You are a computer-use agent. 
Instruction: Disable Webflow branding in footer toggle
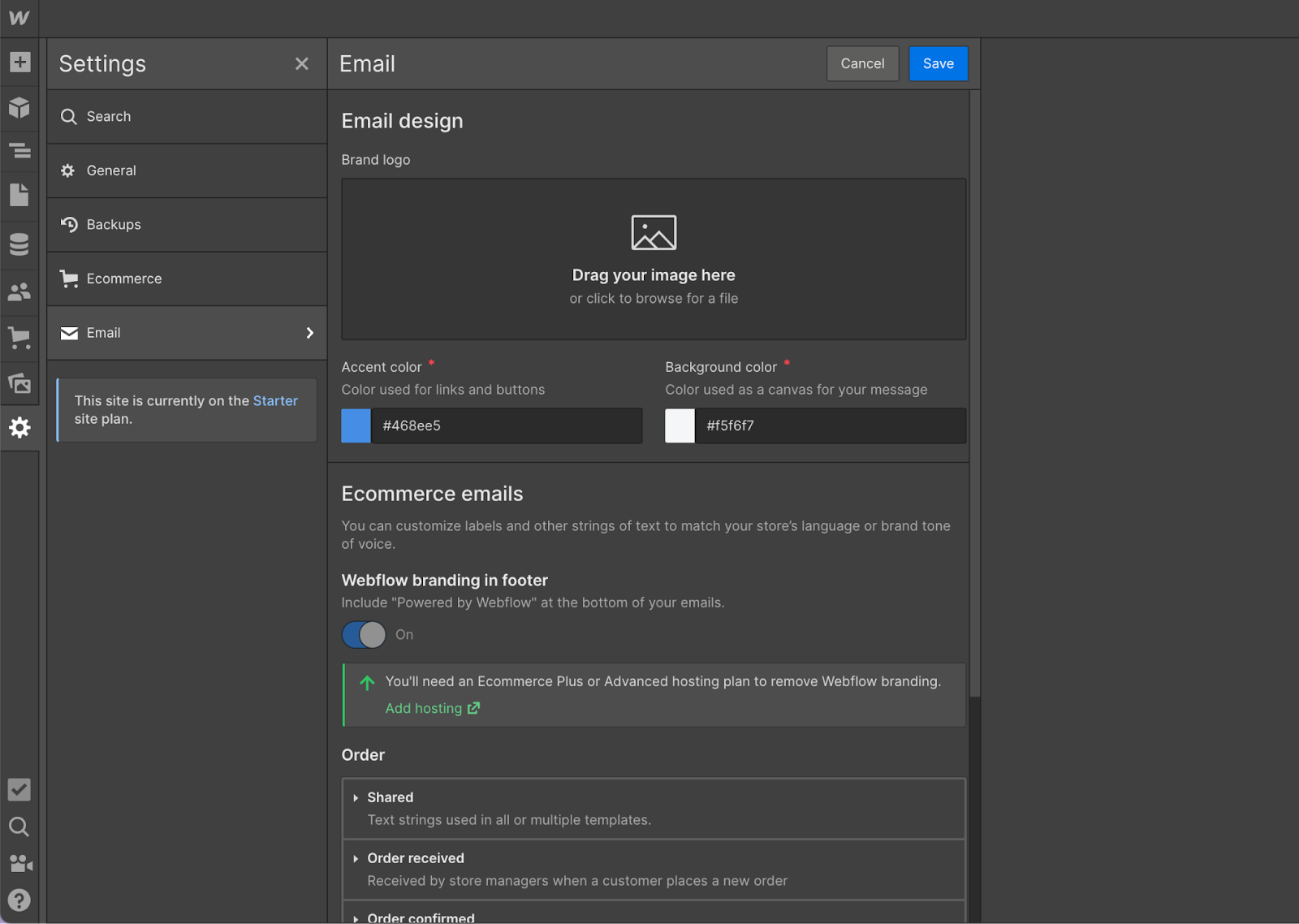point(363,634)
